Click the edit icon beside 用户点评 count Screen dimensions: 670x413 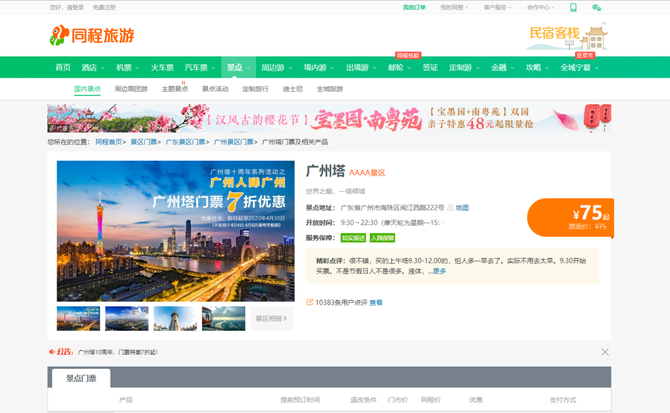point(309,302)
